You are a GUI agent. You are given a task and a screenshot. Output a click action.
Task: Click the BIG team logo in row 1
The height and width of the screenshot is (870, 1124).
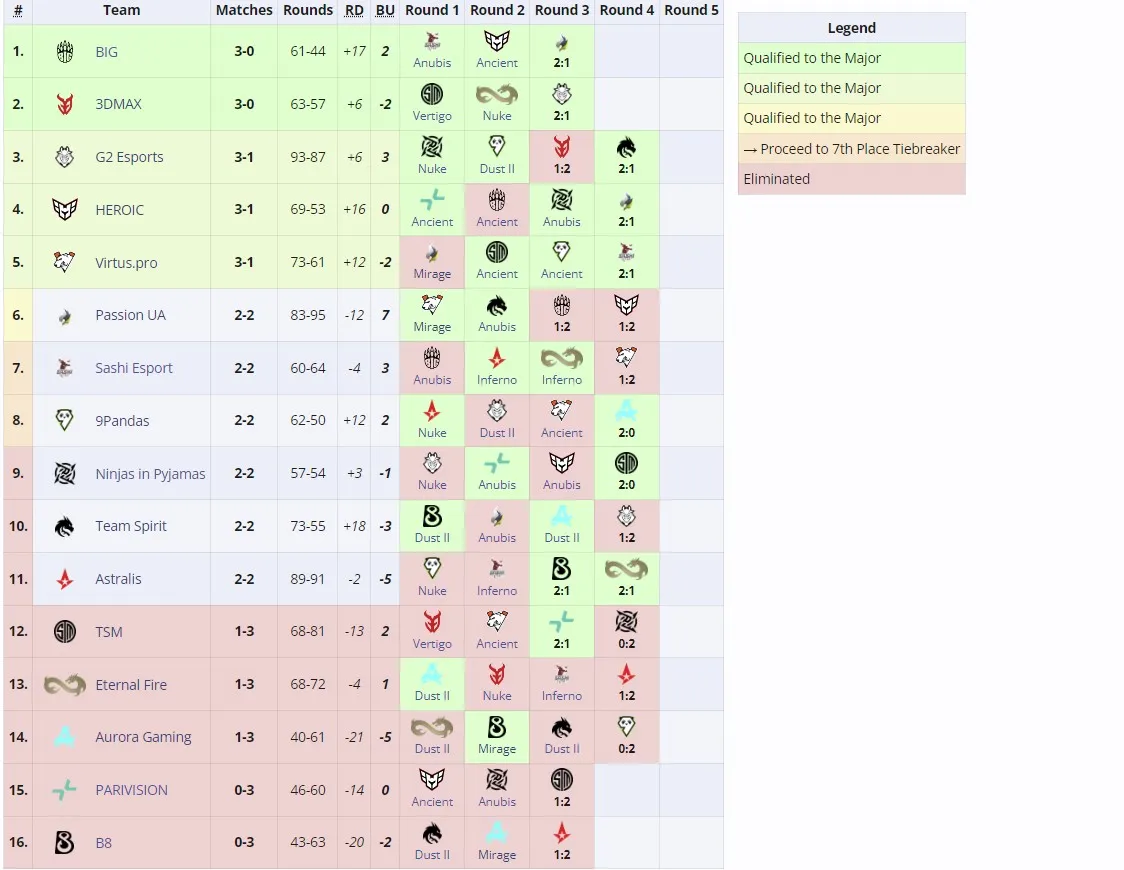(x=65, y=52)
